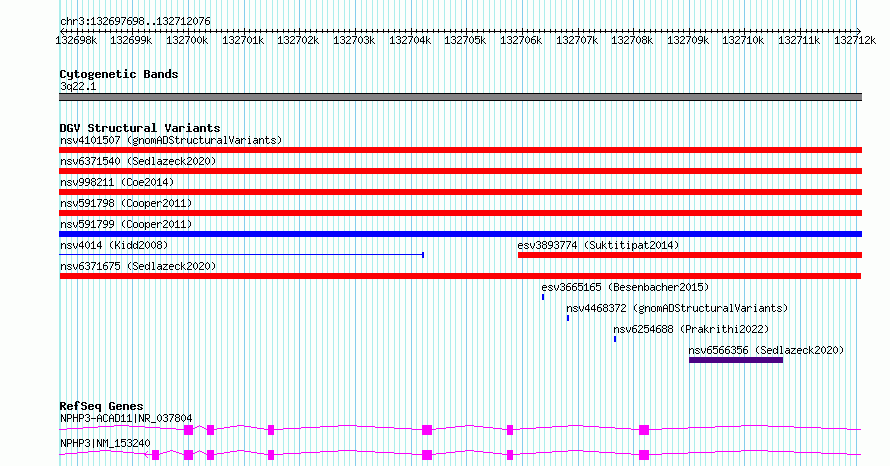Open nsv998211 (Coe2014) variant label
This screenshot has width=890, height=466.
click(117, 182)
